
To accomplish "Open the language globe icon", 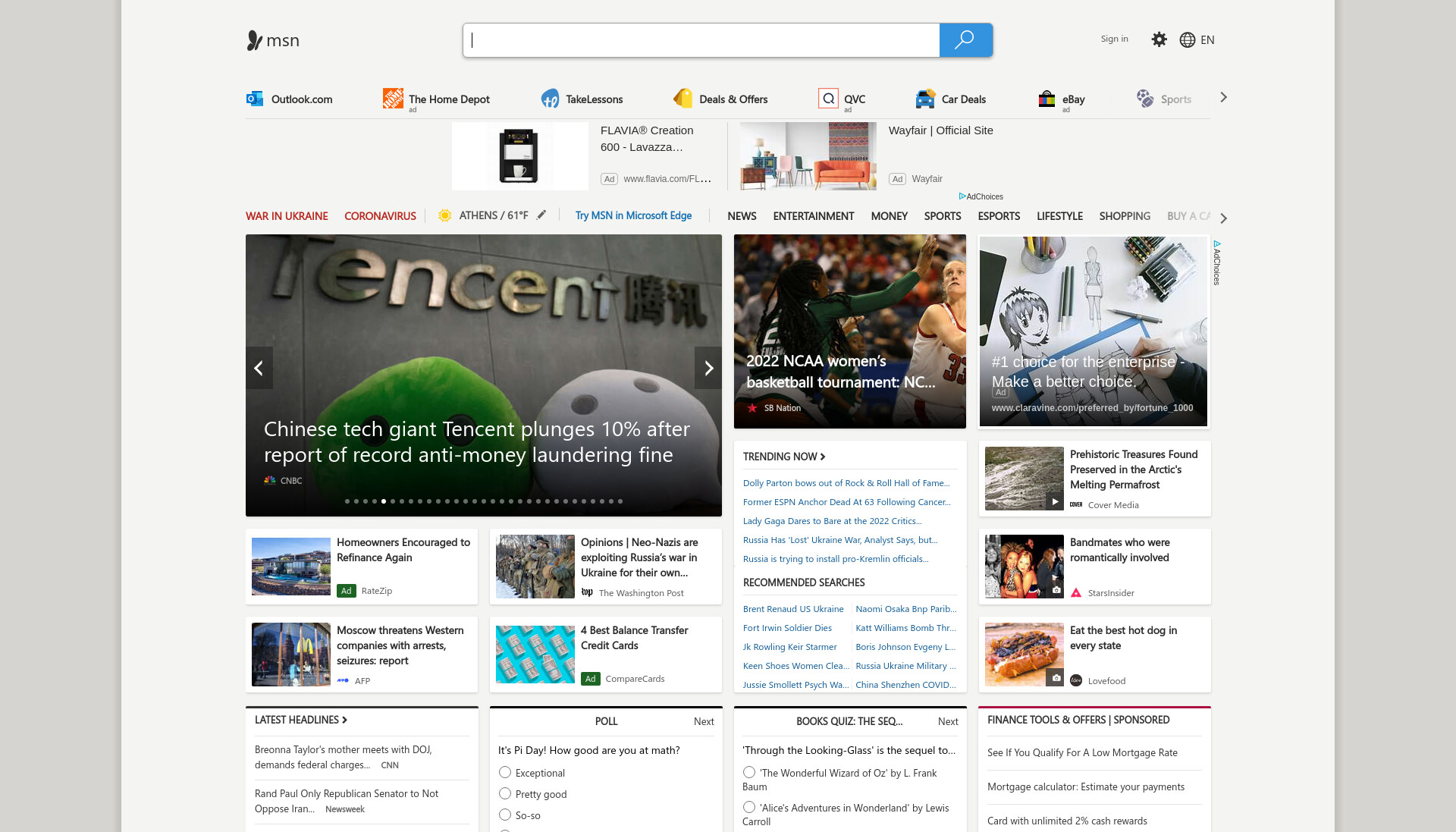I will click(x=1188, y=40).
